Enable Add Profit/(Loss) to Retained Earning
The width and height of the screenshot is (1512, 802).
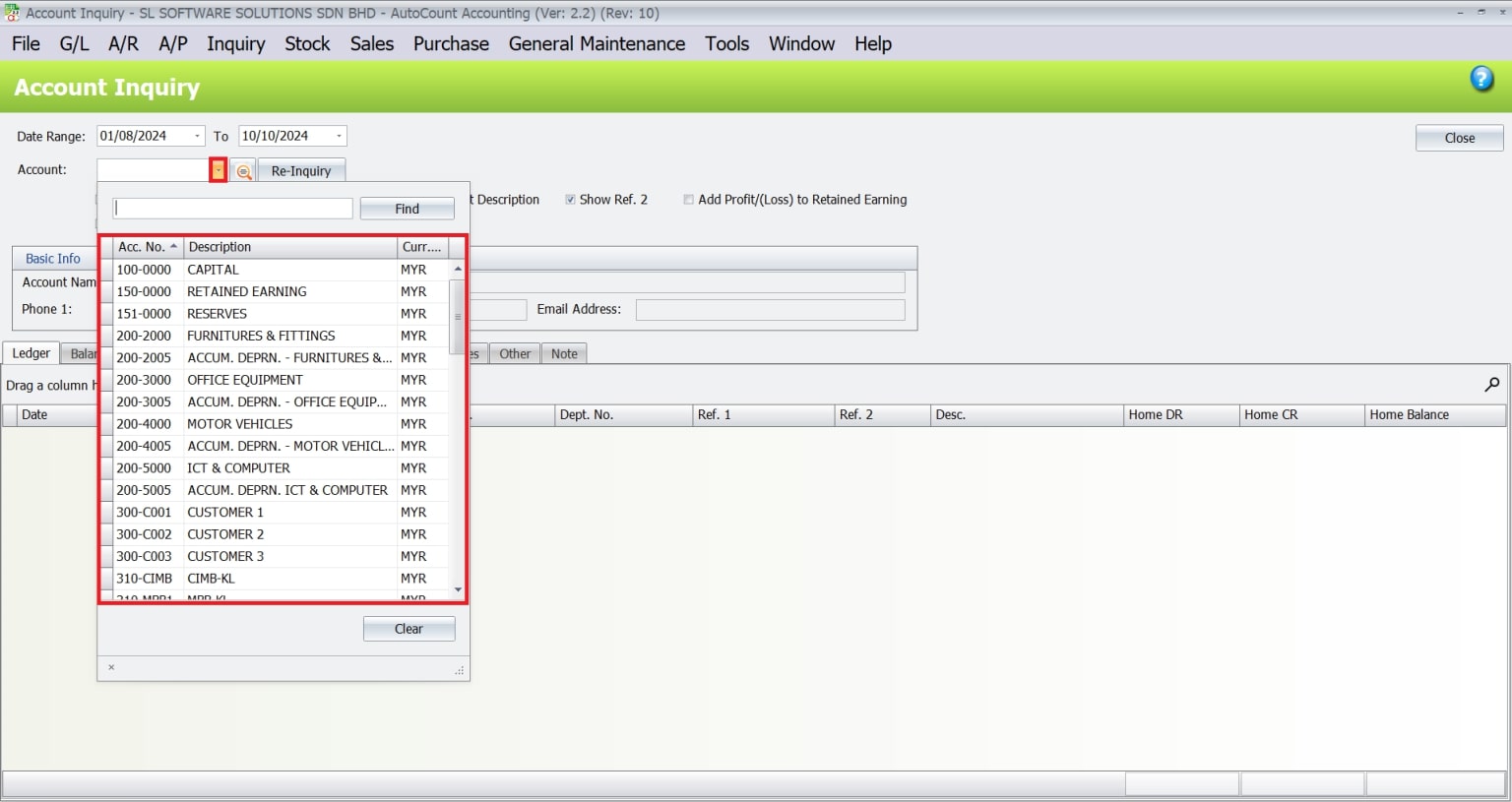pos(689,199)
